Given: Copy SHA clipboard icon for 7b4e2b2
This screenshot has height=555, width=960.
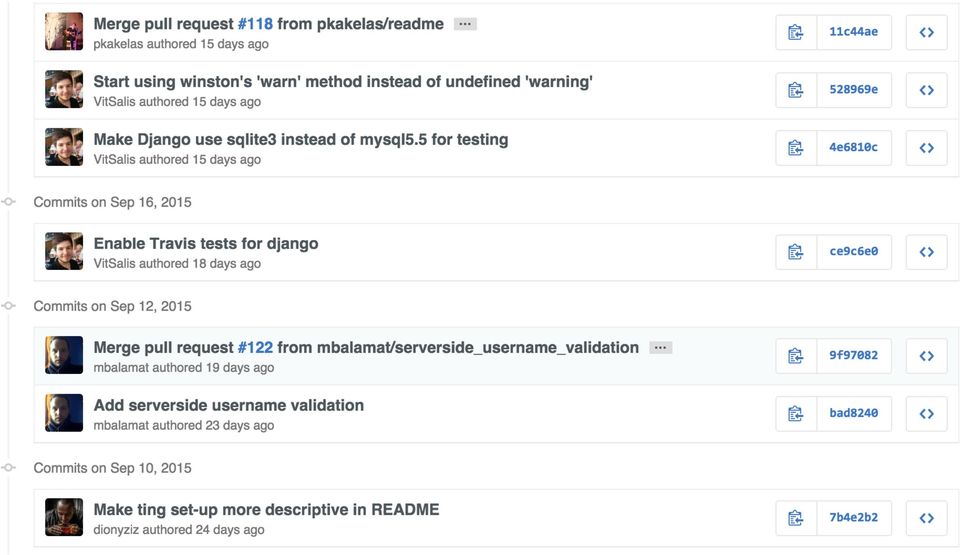Looking at the screenshot, I should point(796,518).
